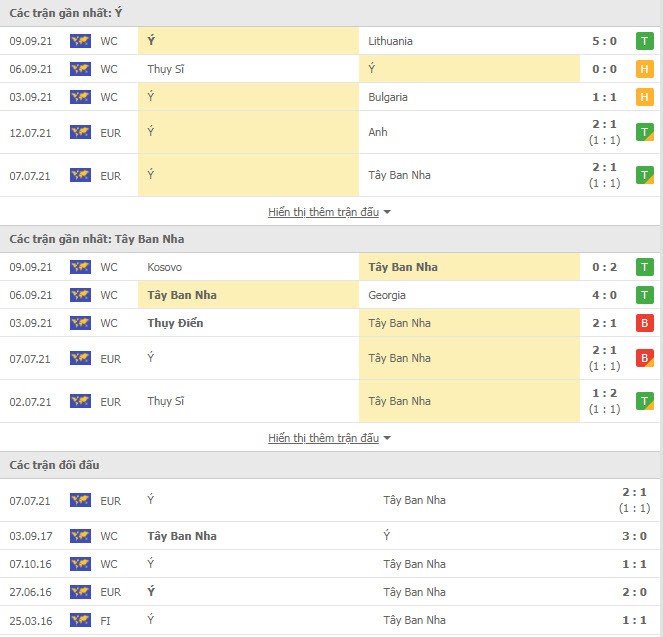The height and width of the screenshot is (637, 663).
Task: Click the red B badge for Thụy Điển match
Action: point(644,323)
